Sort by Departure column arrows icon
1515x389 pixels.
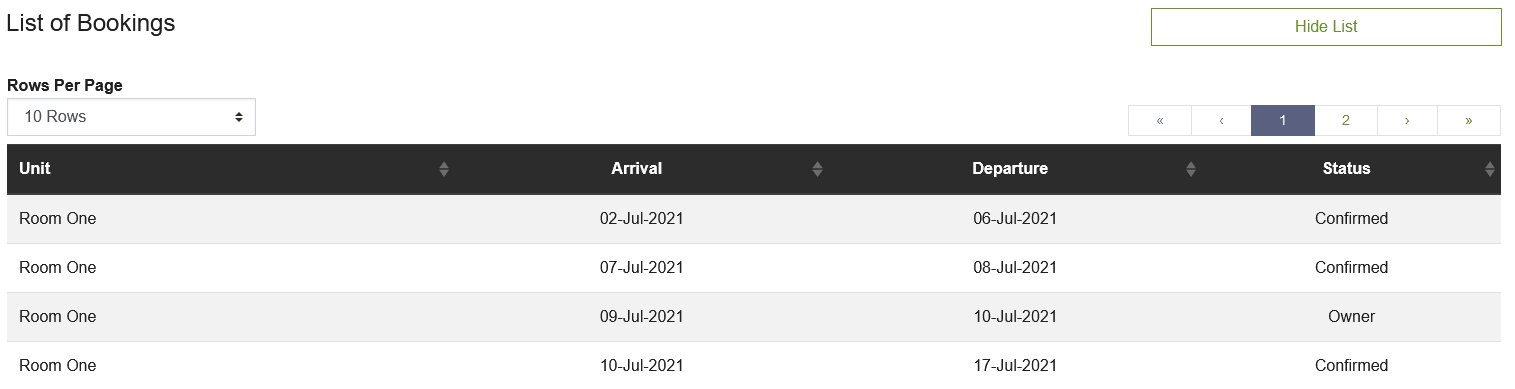(x=1190, y=169)
